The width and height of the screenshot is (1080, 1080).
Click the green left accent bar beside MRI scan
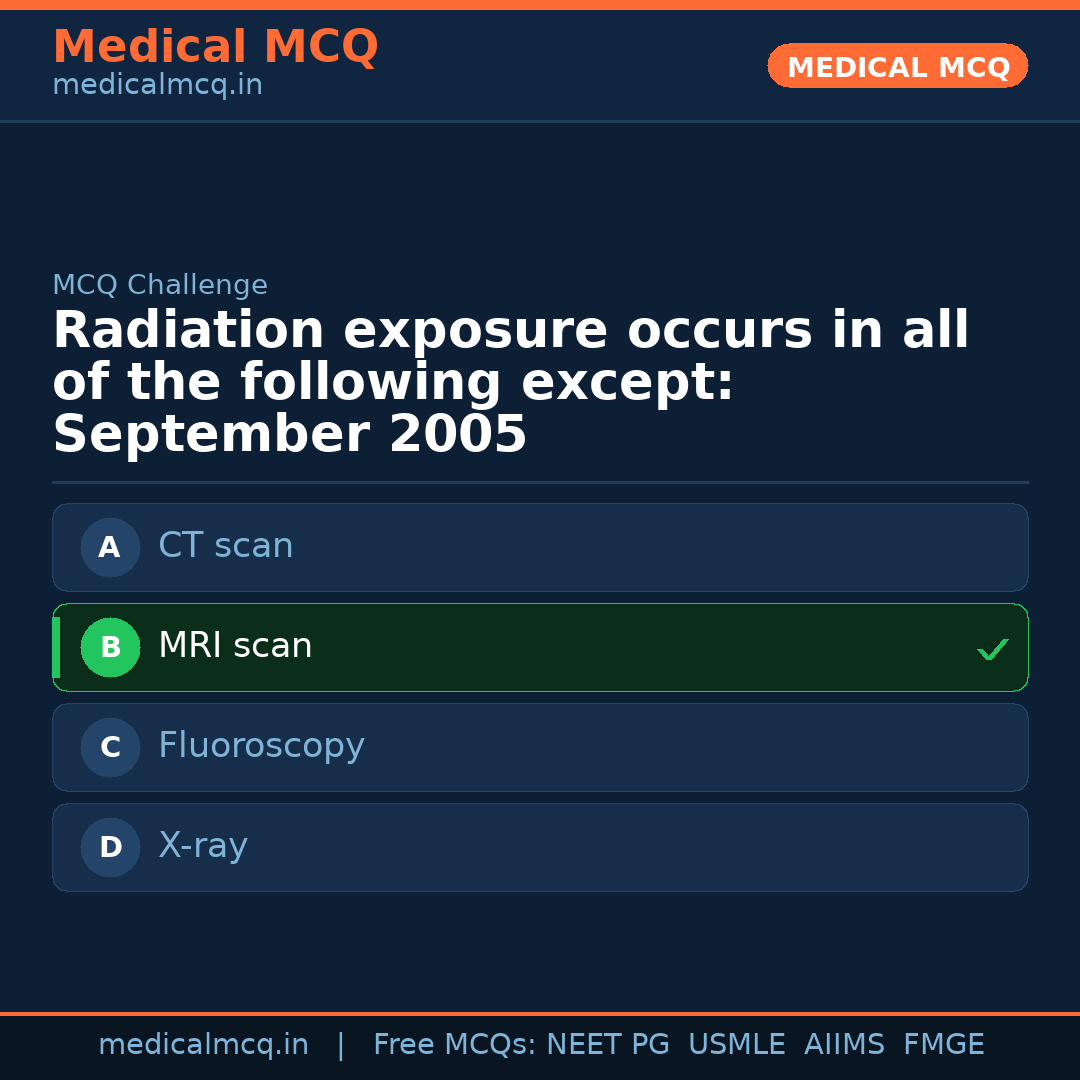(x=56, y=647)
